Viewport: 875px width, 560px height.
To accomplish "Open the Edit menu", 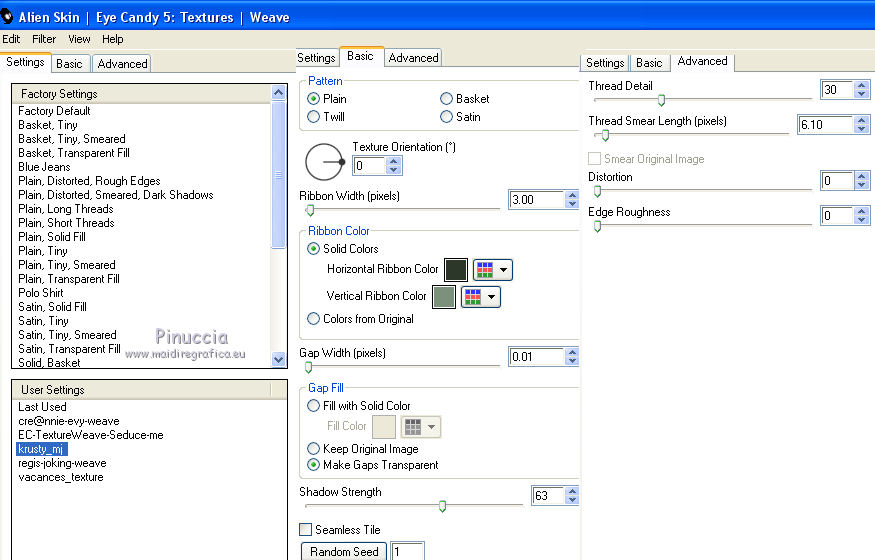I will pos(11,39).
